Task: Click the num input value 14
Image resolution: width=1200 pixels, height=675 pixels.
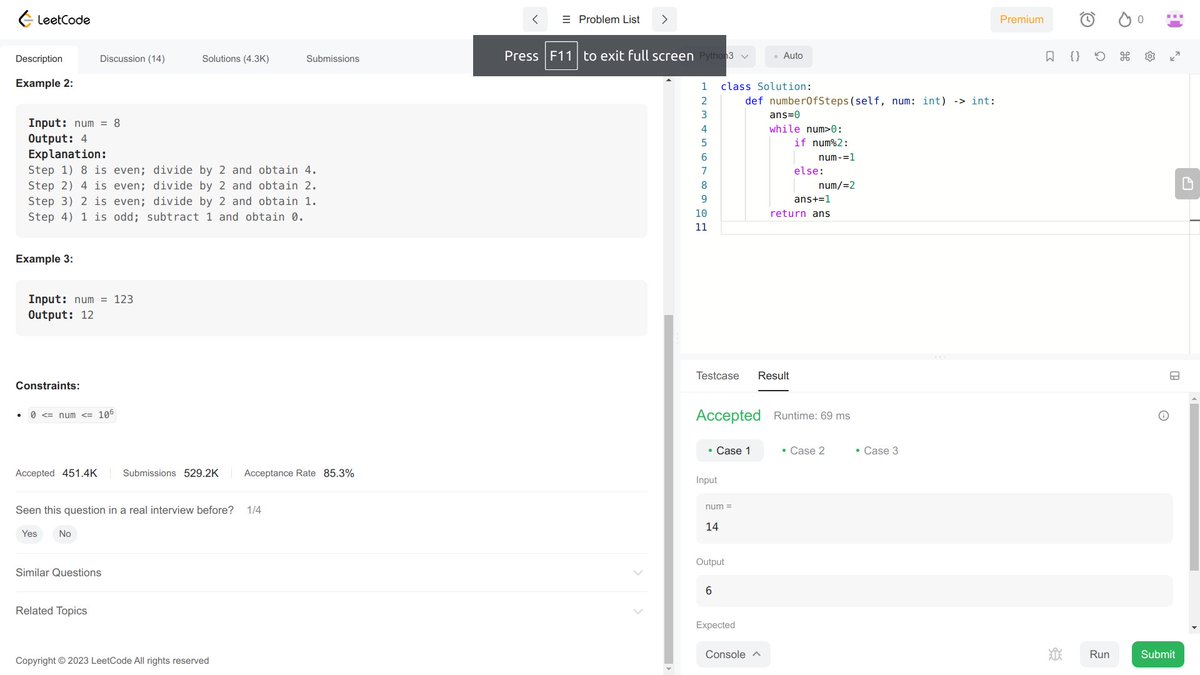Action: [934, 518]
